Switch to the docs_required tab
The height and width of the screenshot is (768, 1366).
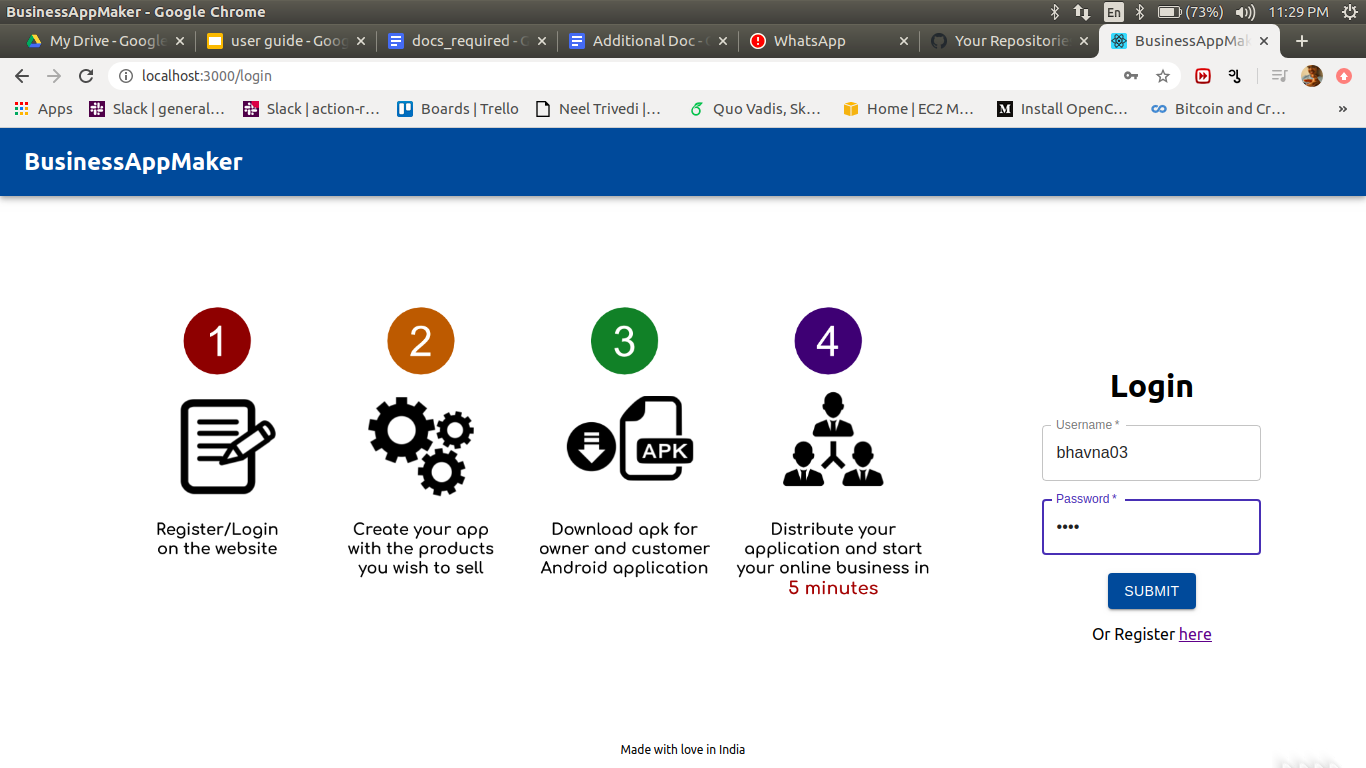[x=467, y=41]
